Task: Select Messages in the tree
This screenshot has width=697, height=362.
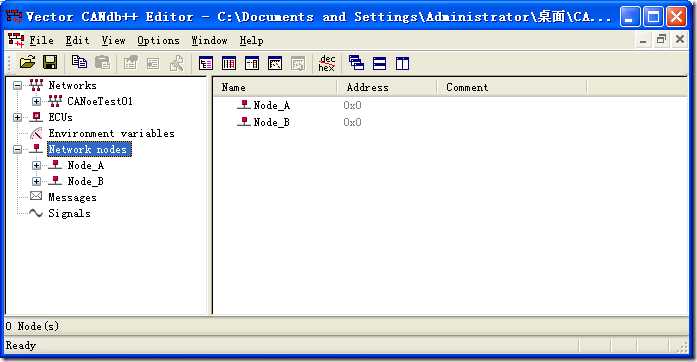Action: point(72,197)
